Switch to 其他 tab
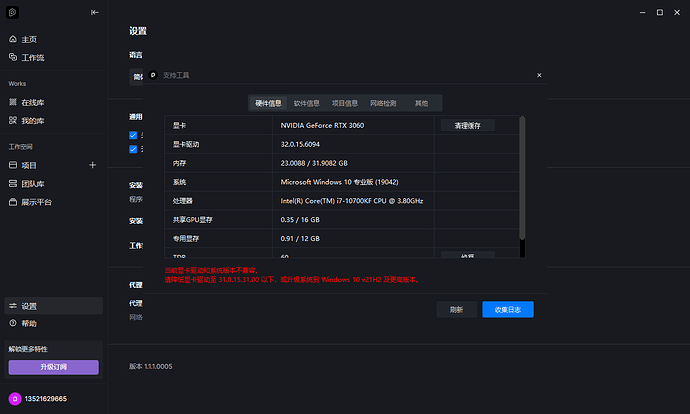 pos(421,103)
